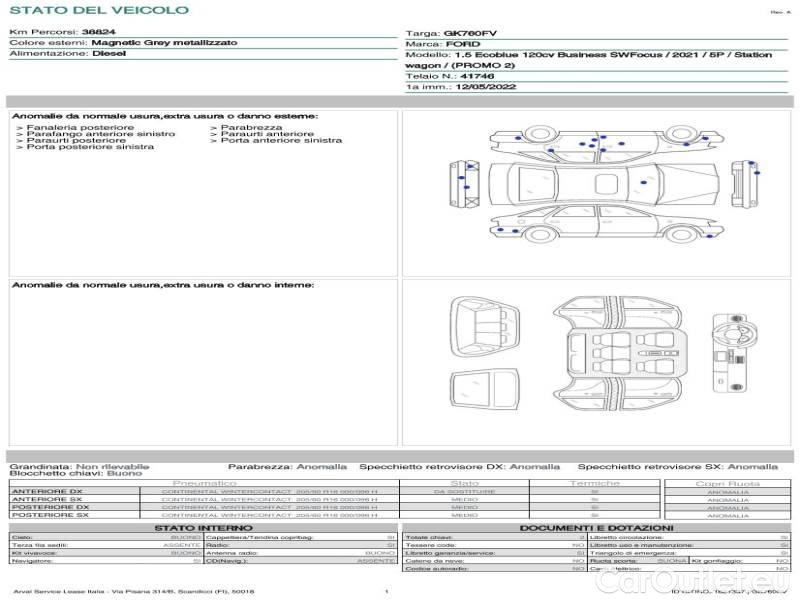
Task: Click the 'Pneumatico' column header
Action: tap(204, 483)
